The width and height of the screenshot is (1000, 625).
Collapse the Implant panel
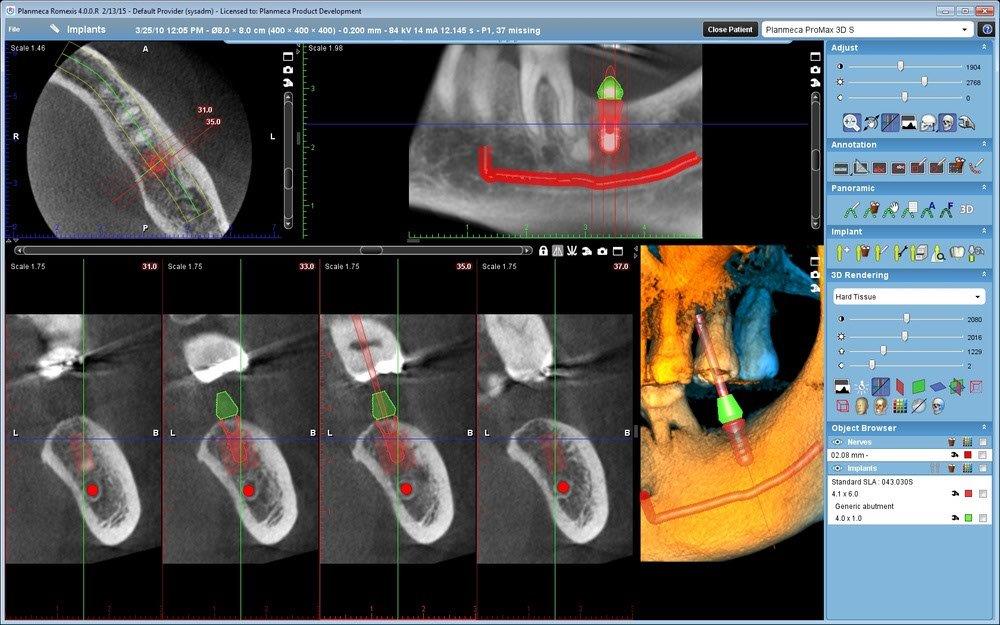(983, 232)
